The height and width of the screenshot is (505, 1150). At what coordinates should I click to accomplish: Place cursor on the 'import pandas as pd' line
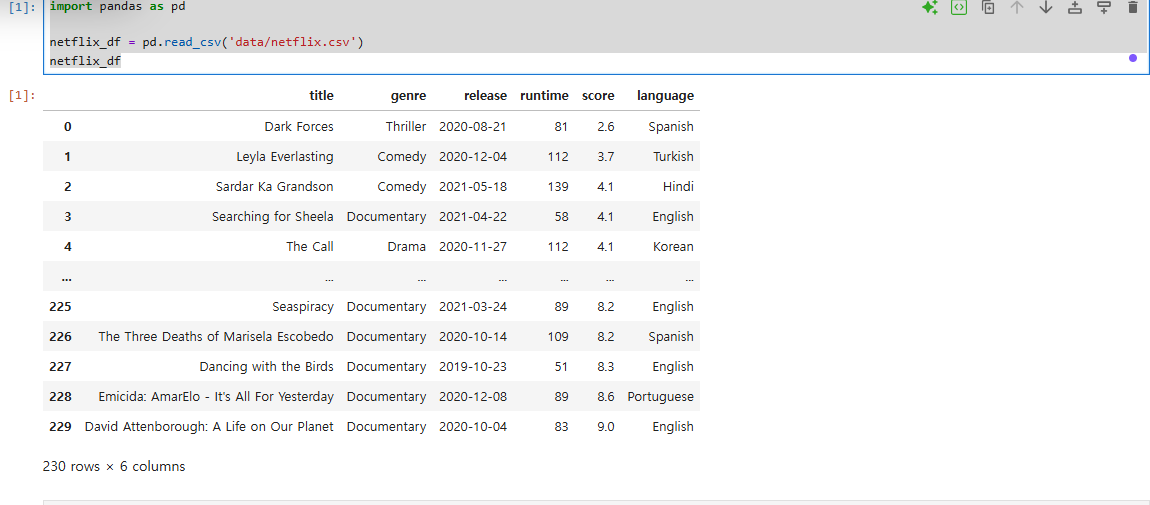pos(117,6)
